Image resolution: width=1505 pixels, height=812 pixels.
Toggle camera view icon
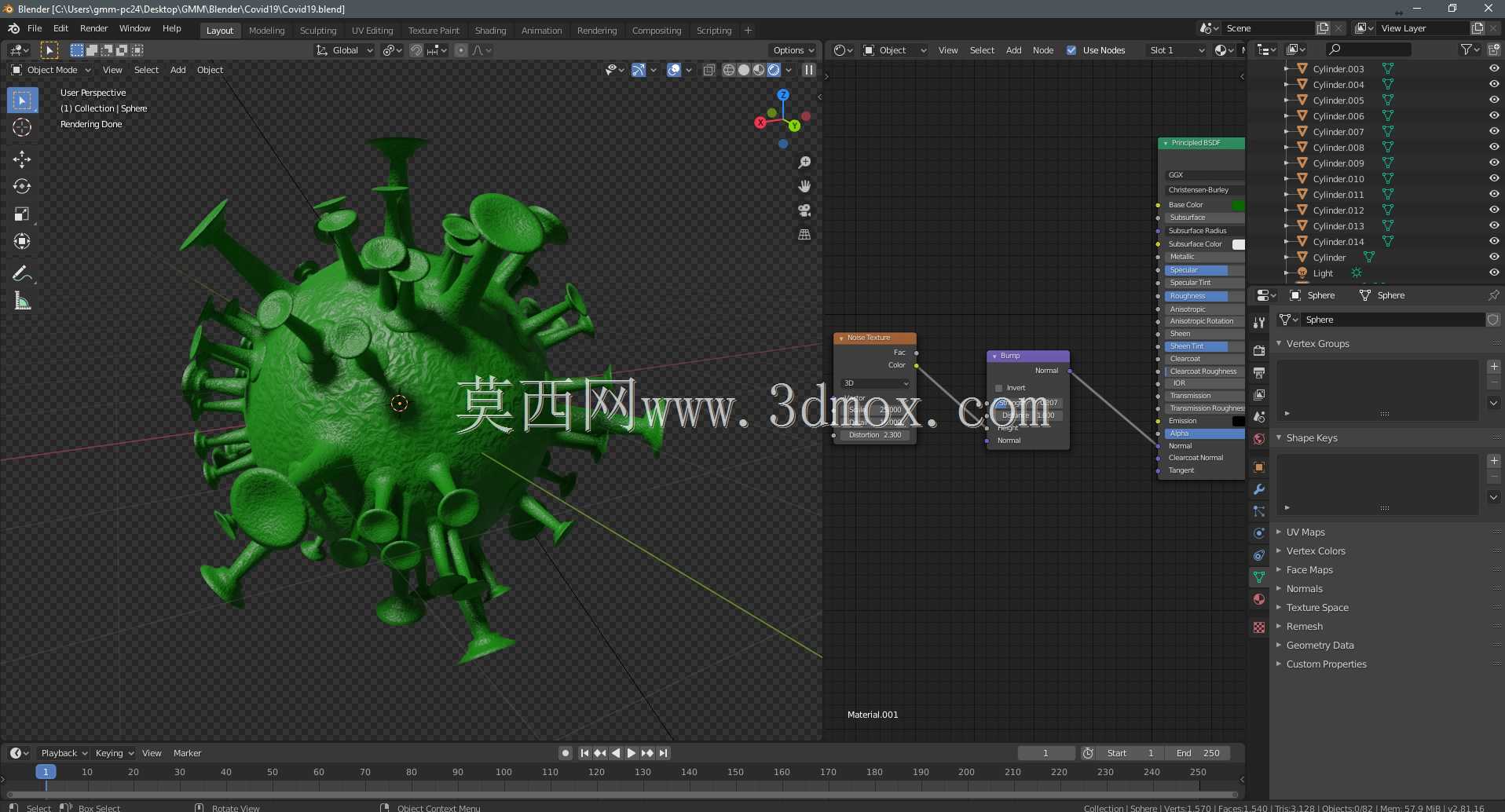click(x=804, y=210)
